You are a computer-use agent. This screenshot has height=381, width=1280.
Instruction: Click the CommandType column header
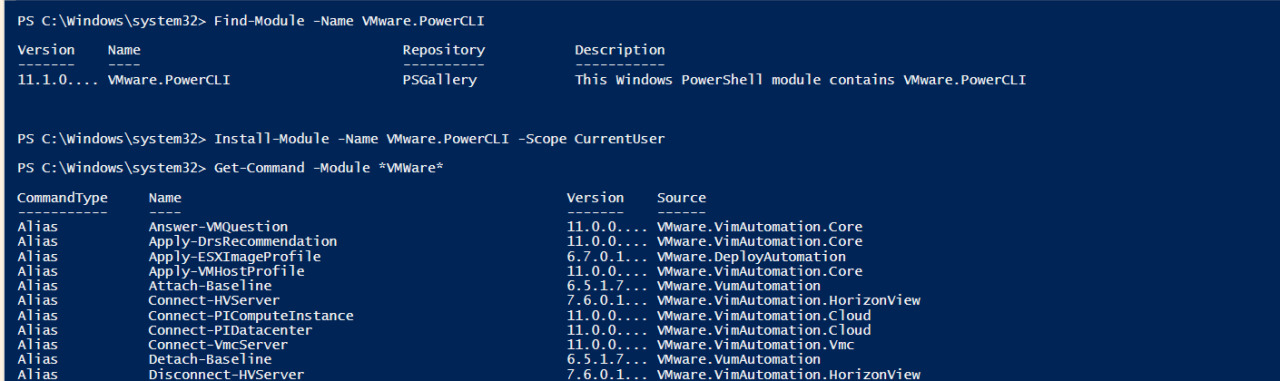coord(62,198)
